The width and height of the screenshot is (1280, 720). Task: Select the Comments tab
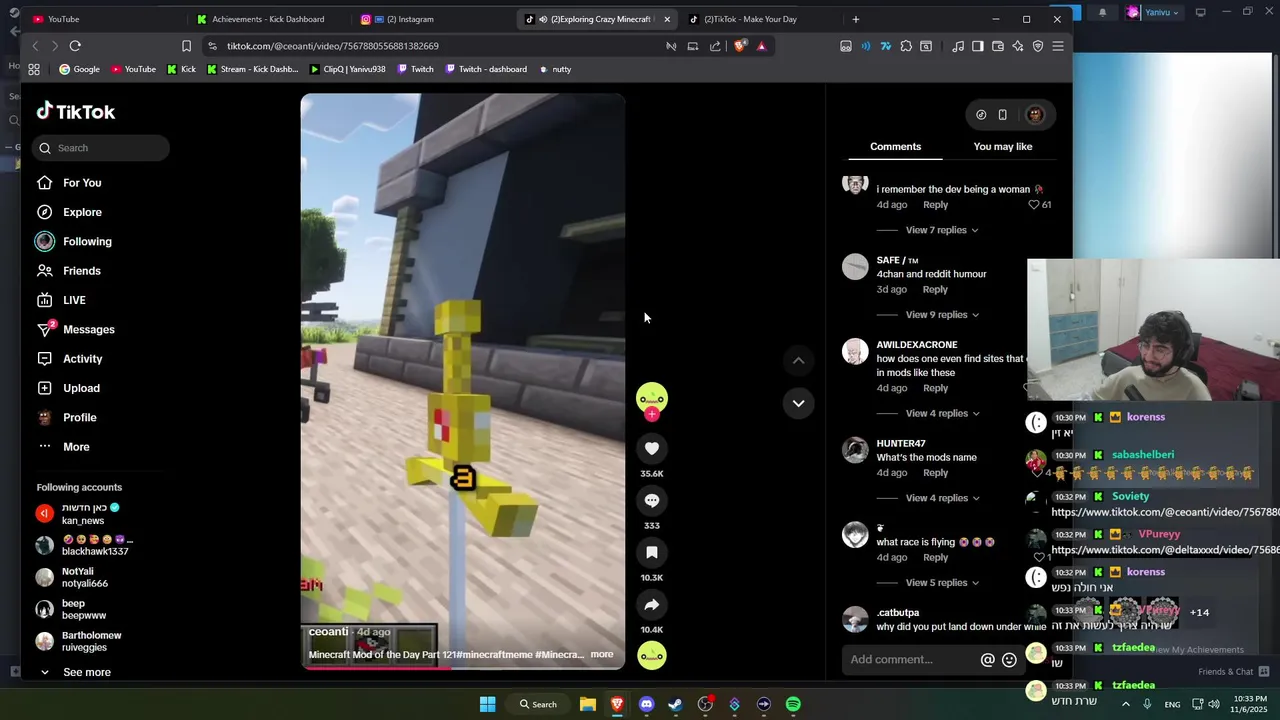tap(895, 147)
